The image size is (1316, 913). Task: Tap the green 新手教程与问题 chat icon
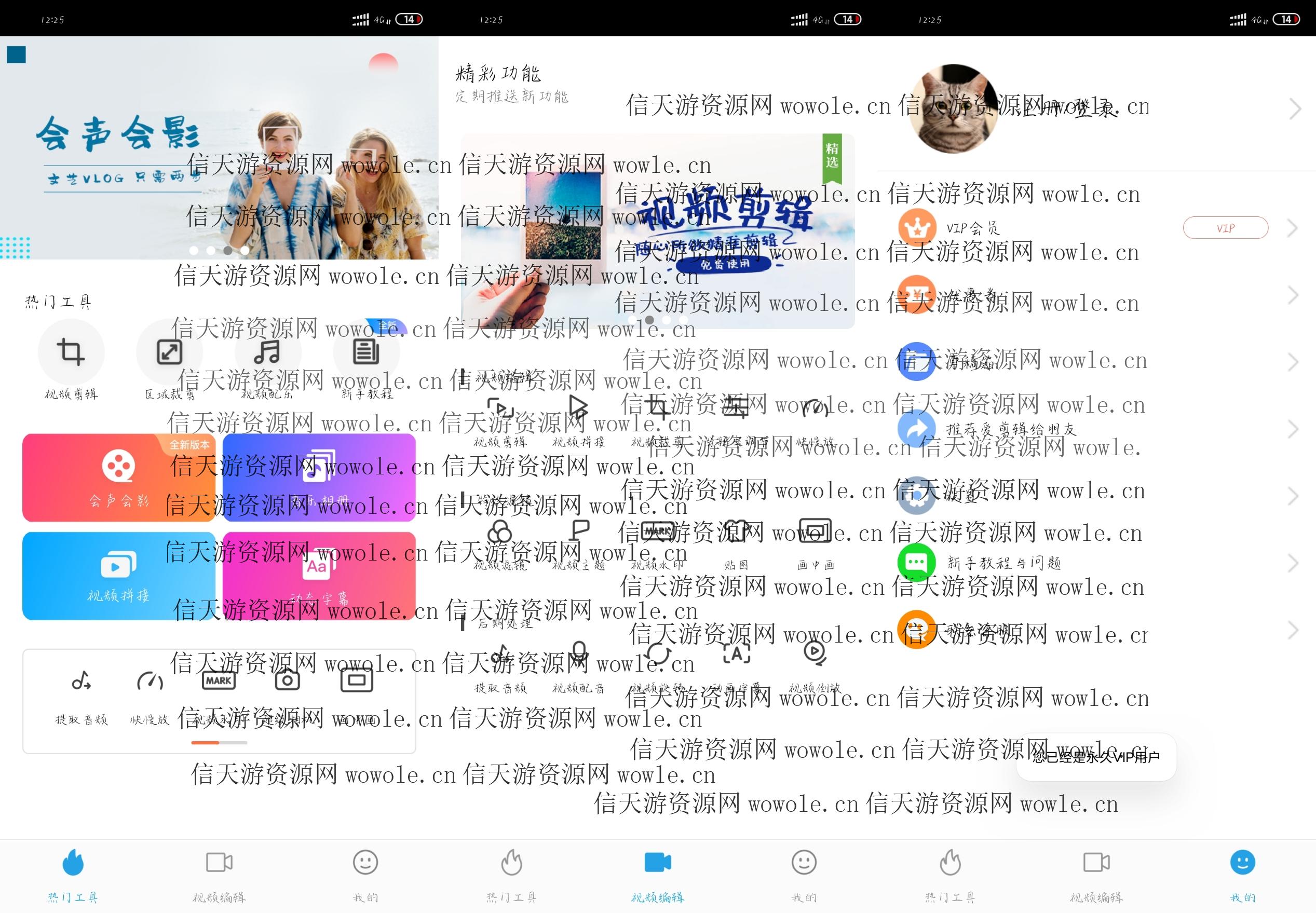(917, 563)
